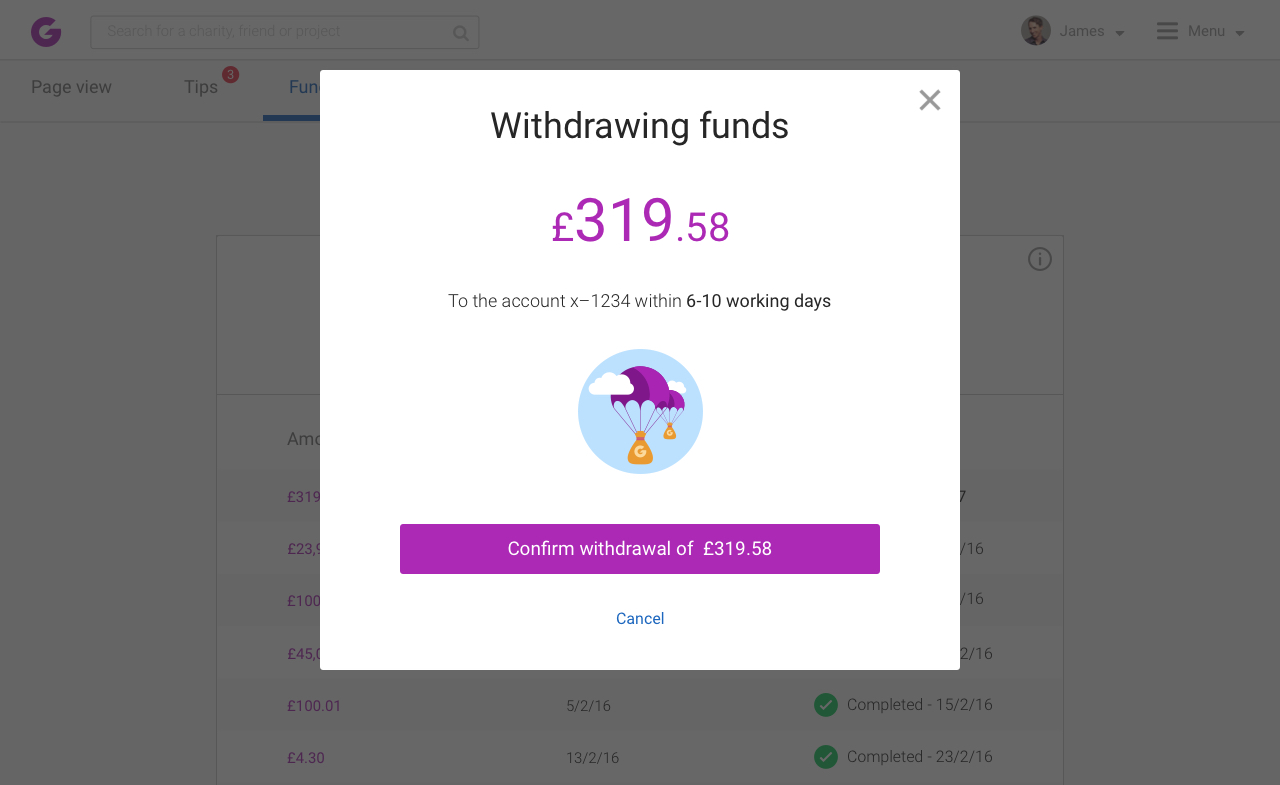Screen dimensions: 1280x785
Task: Click the hamburger Menu icon
Action: (x=1167, y=31)
